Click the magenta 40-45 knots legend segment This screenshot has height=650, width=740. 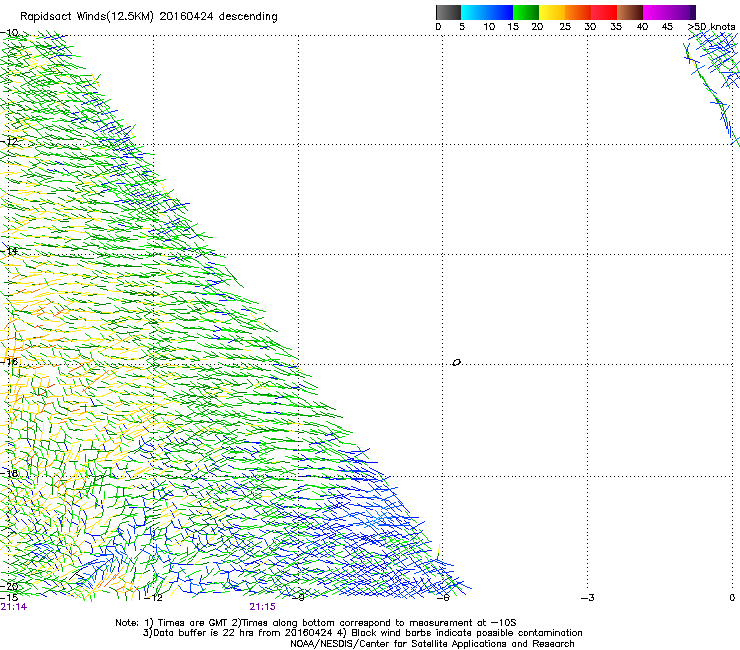656,12
